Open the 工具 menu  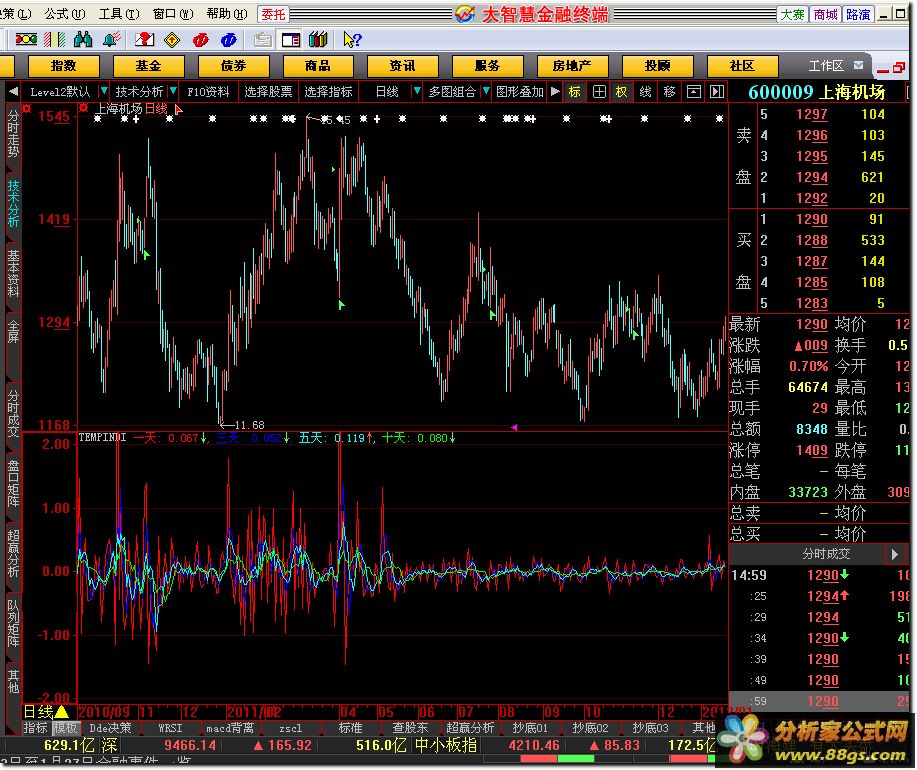pyautogui.click(x=119, y=13)
